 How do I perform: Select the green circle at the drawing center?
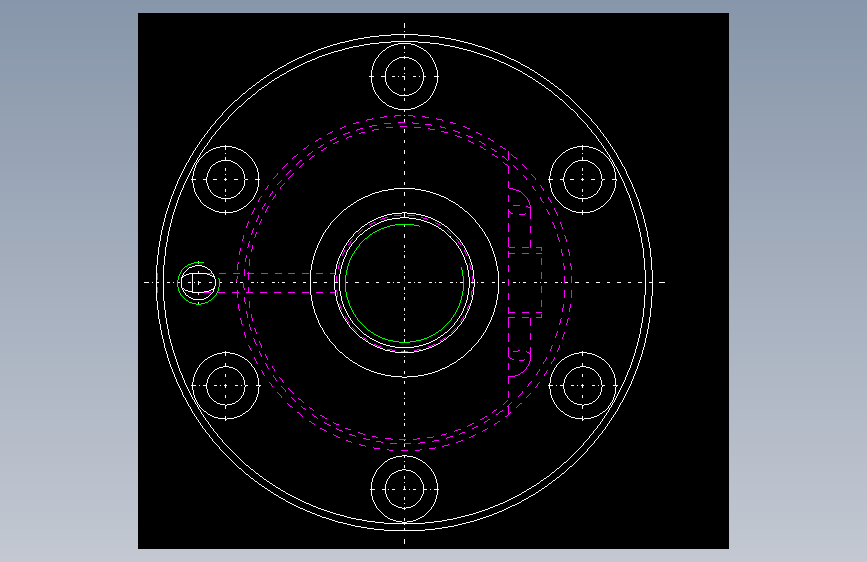coord(404,283)
